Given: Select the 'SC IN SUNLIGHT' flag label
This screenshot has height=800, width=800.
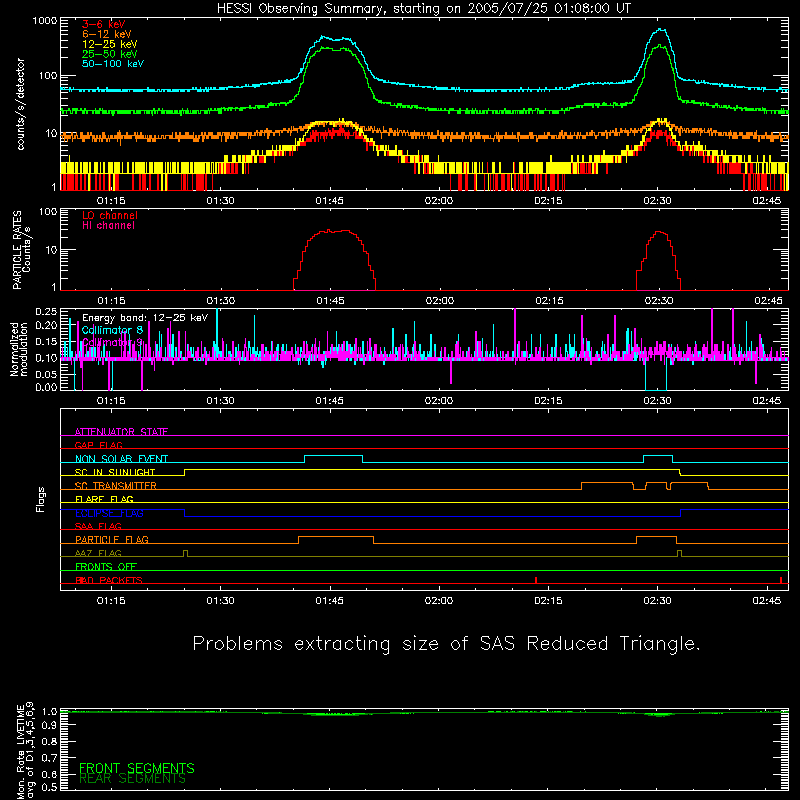Looking at the screenshot, I should (x=115, y=472).
